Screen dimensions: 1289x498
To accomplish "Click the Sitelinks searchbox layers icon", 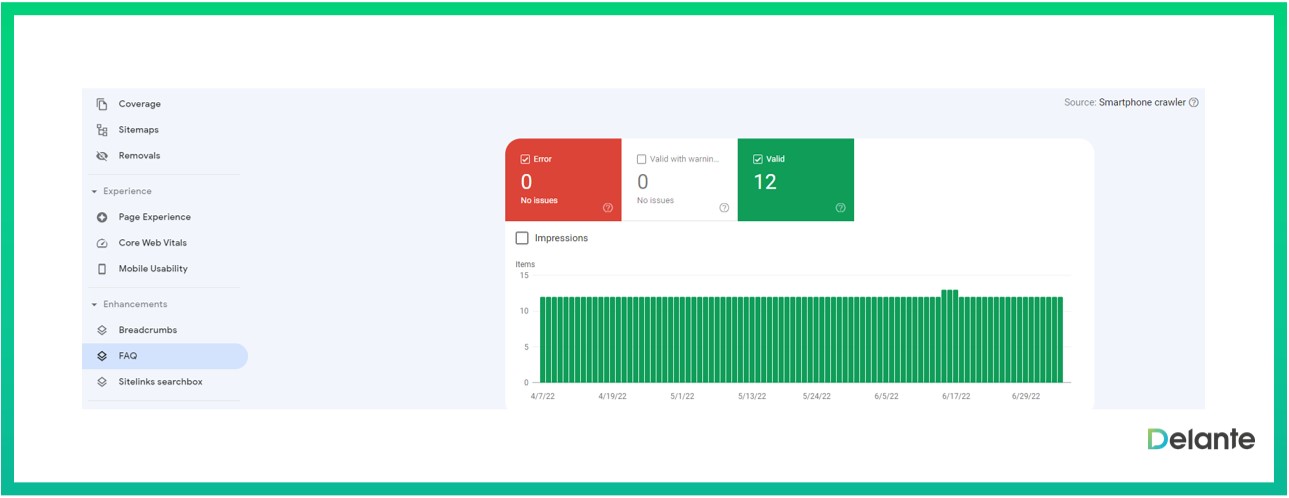I will (x=102, y=382).
